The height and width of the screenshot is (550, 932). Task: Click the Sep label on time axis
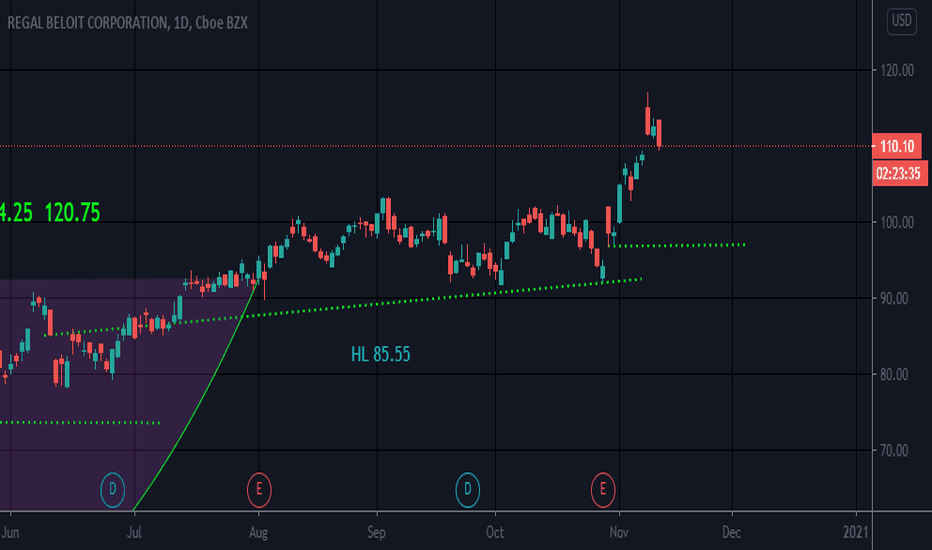[x=376, y=532]
